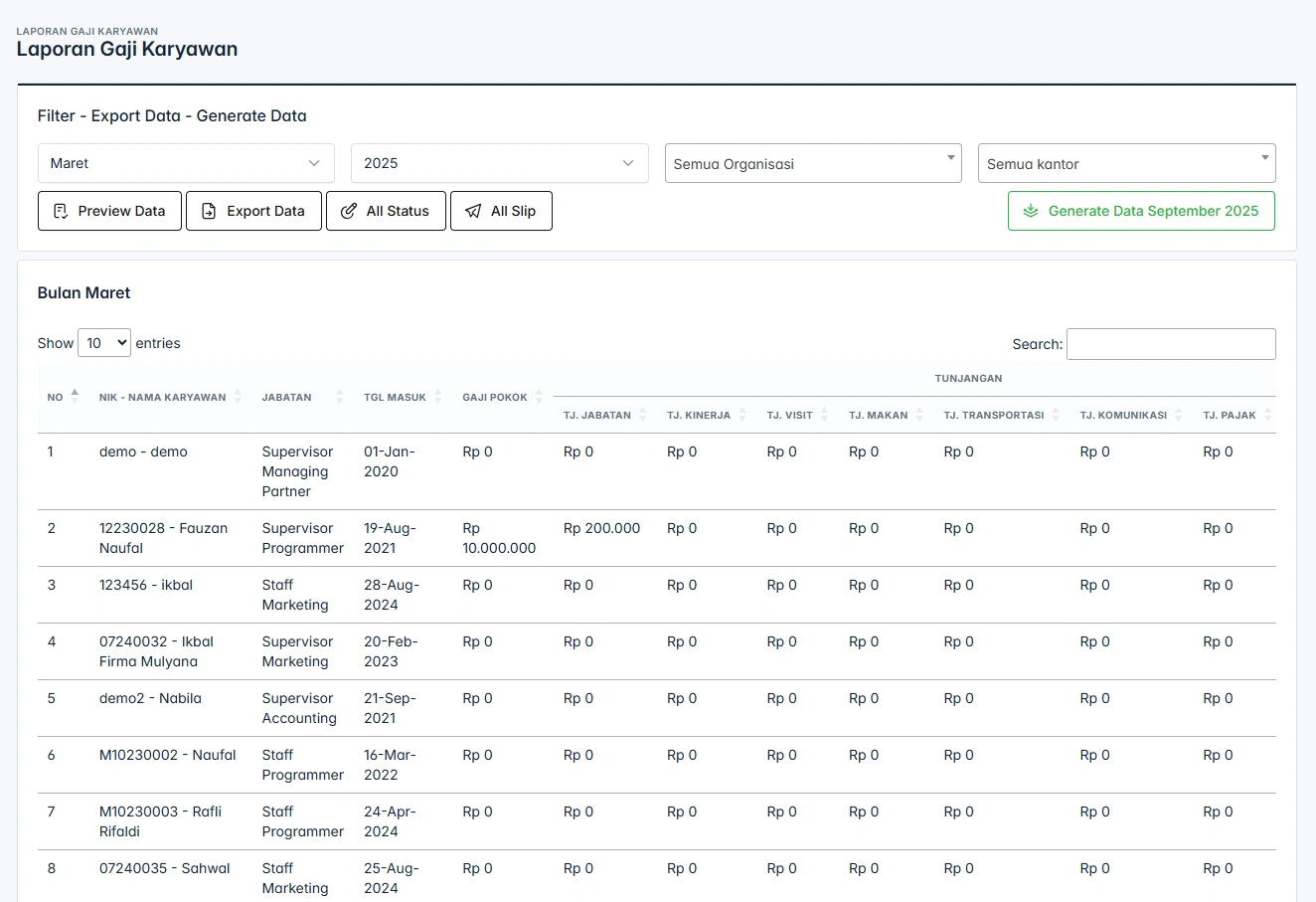Open the Semua Organisasi selector

pyautogui.click(x=812, y=164)
